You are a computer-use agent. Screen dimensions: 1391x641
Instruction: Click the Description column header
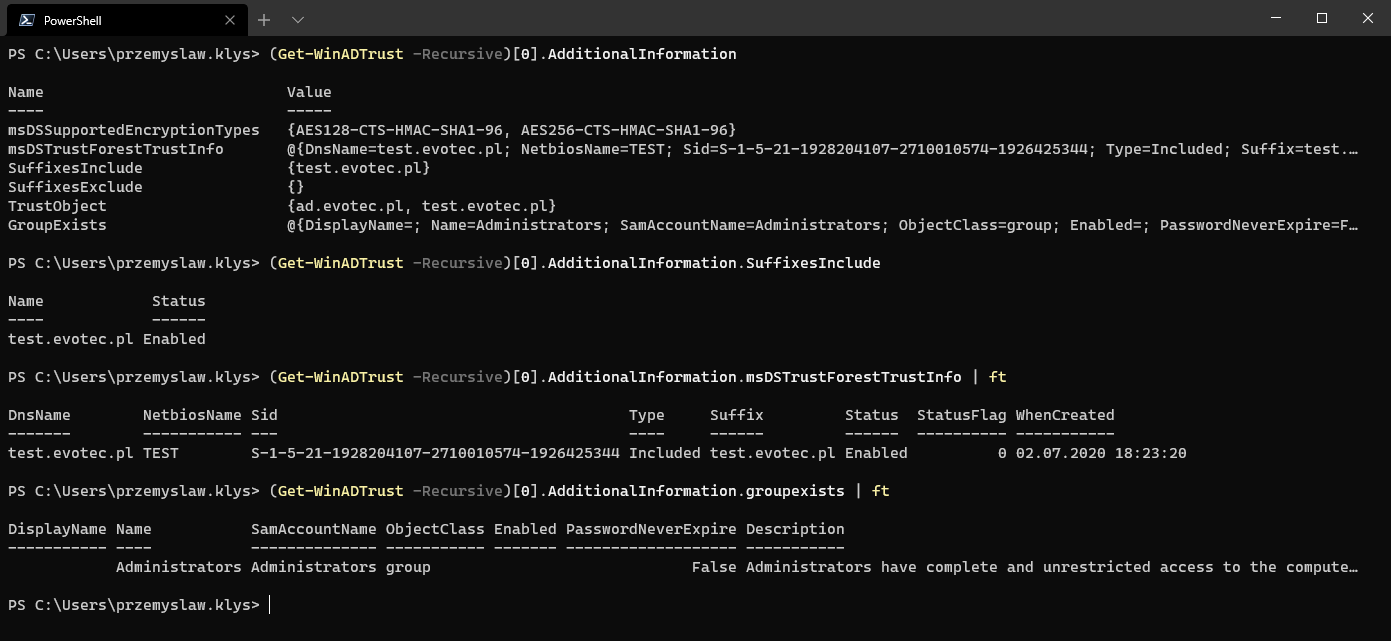click(x=795, y=529)
